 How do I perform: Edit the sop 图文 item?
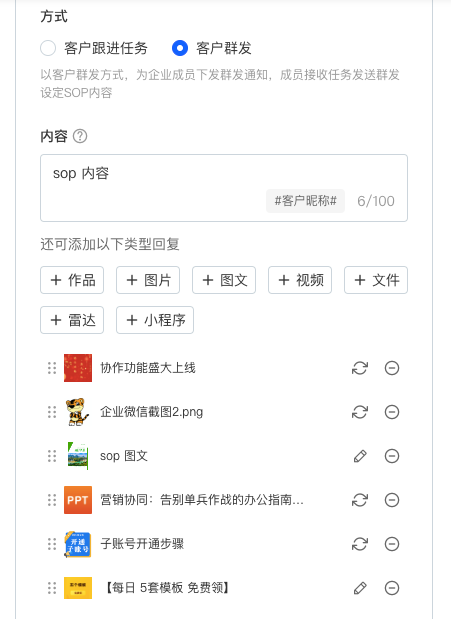[x=360, y=456]
